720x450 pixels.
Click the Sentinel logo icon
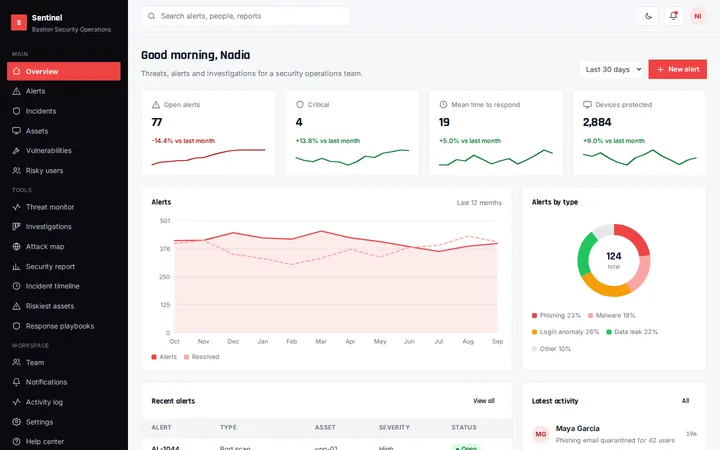(x=19, y=22)
